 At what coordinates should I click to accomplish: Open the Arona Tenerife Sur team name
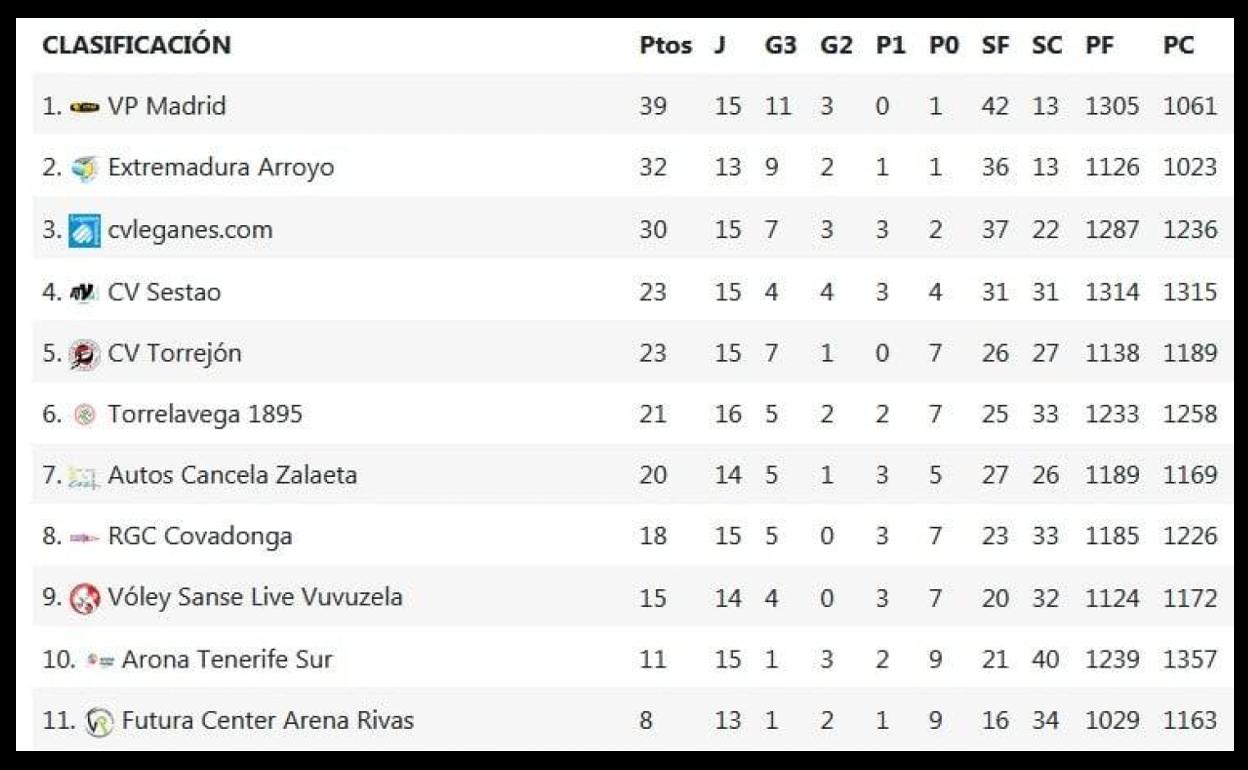click(227, 659)
